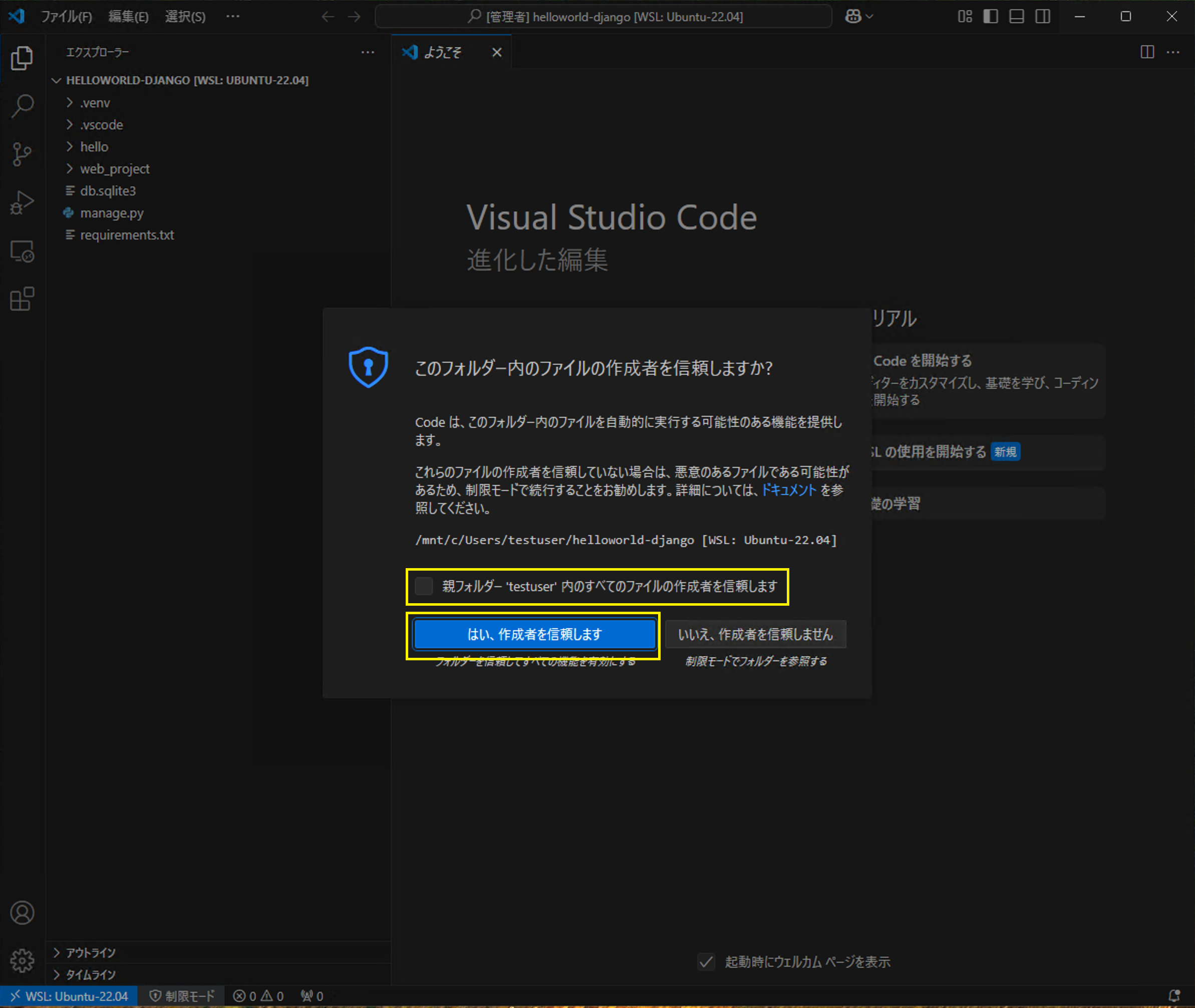Click はい、作成者を信頼します button

[x=535, y=634]
